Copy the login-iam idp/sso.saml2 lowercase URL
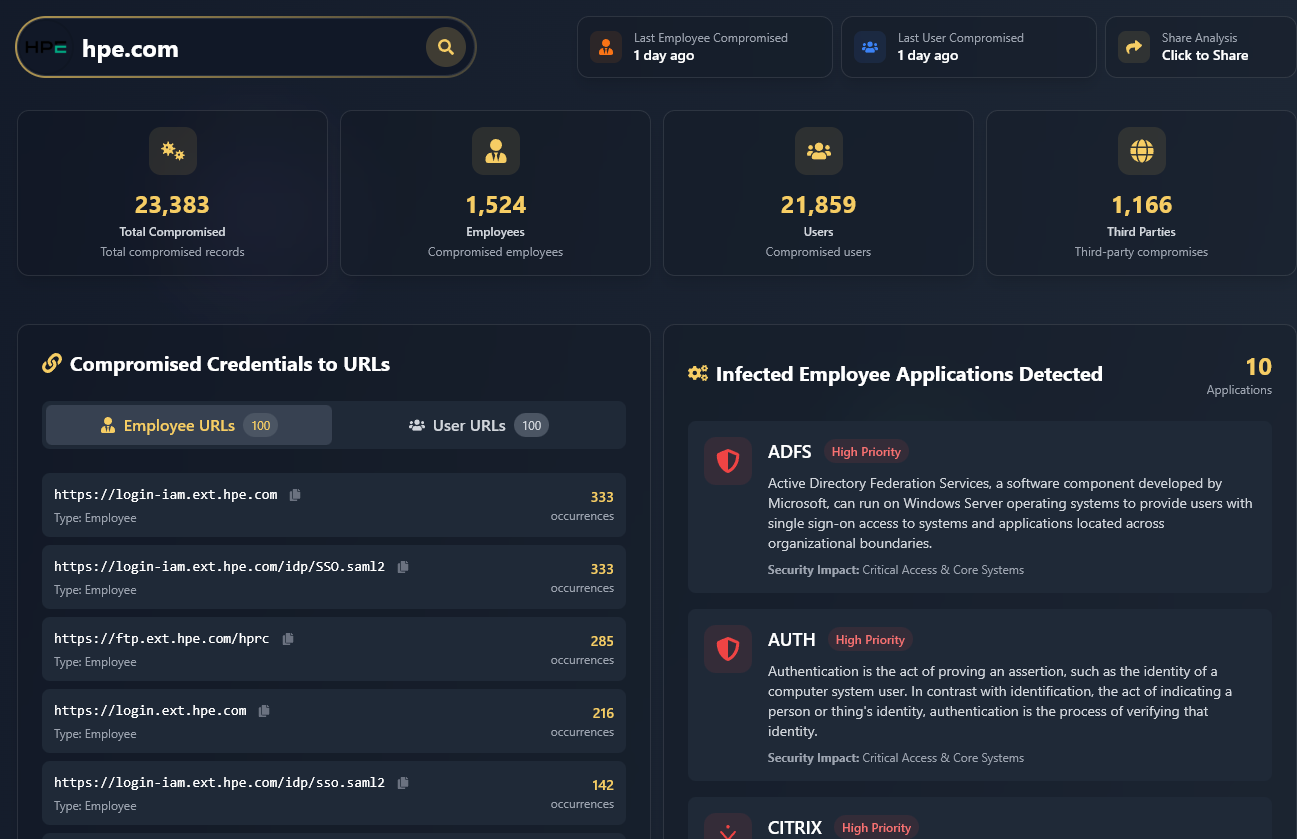The width and height of the screenshot is (1297, 839). click(x=403, y=783)
